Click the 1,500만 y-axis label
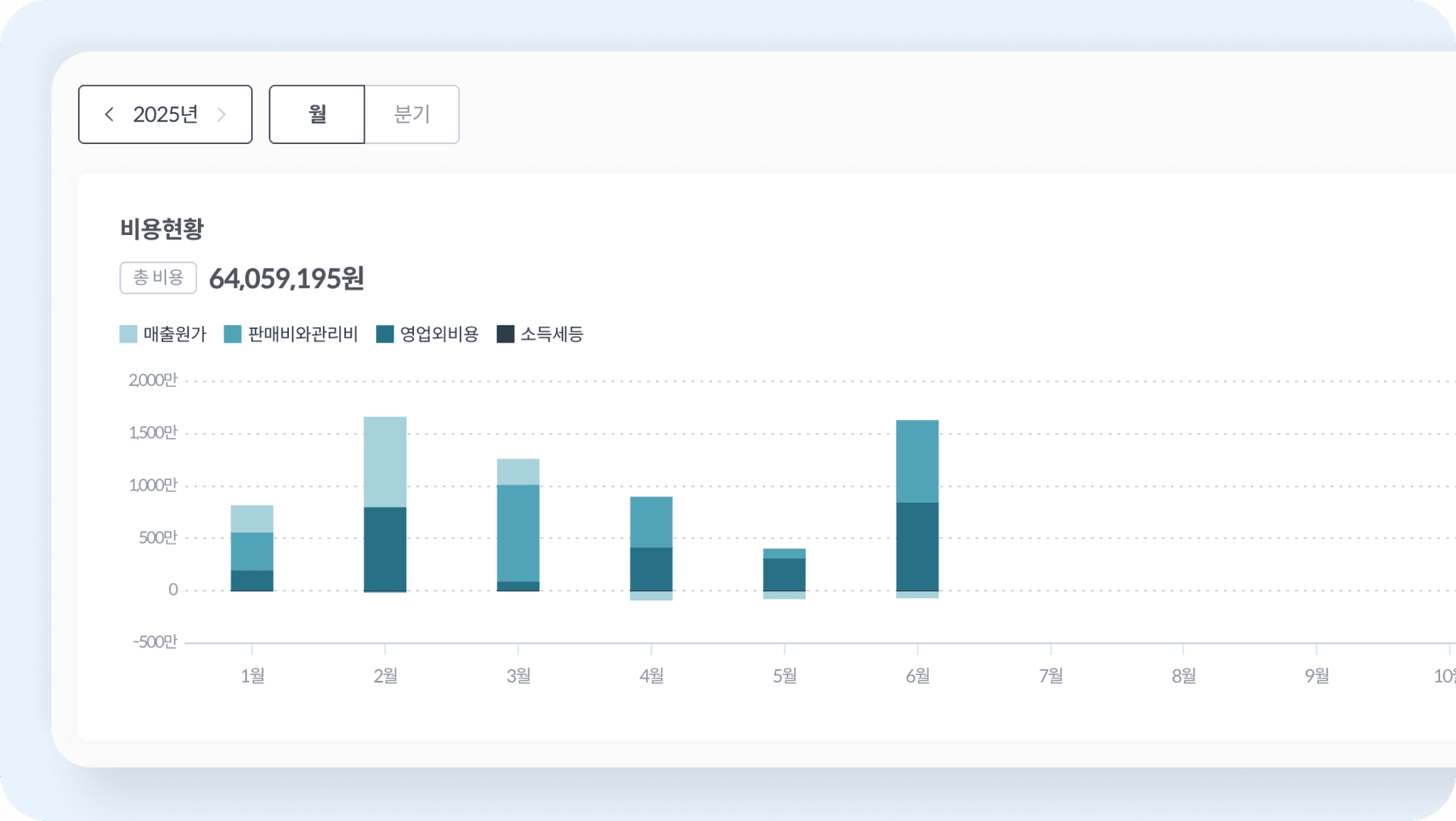Screen dimensions: 1456x821 tap(152, 432)
